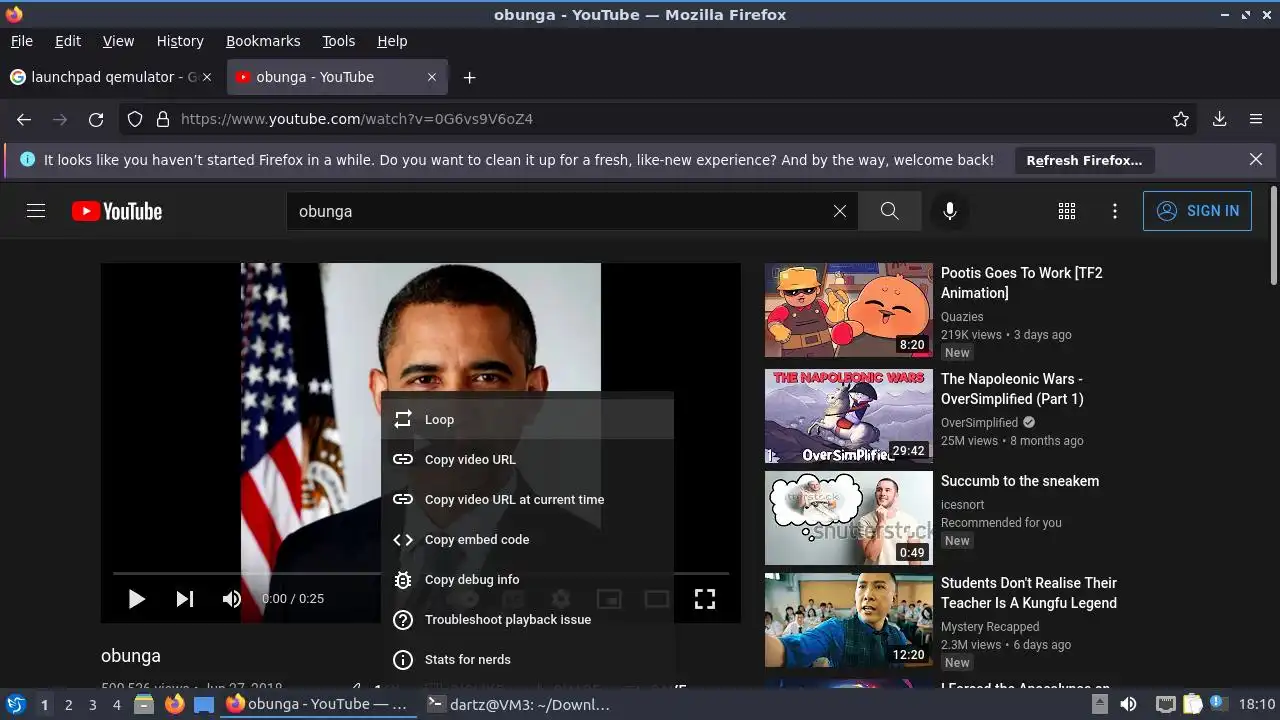This screenshot has height=720, width=1280.
Task: Visit the OverSimplified channel link
Action: tap(979, 423)
